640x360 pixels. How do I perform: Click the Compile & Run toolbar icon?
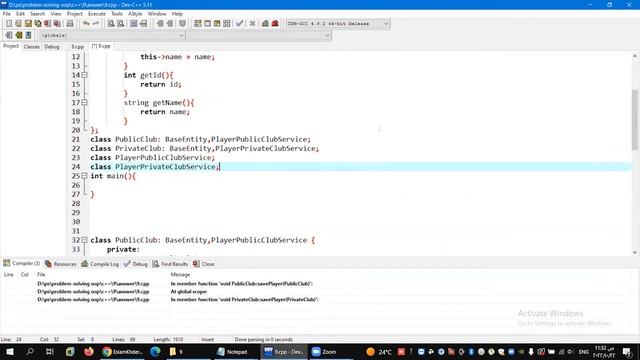click(217, 24)
